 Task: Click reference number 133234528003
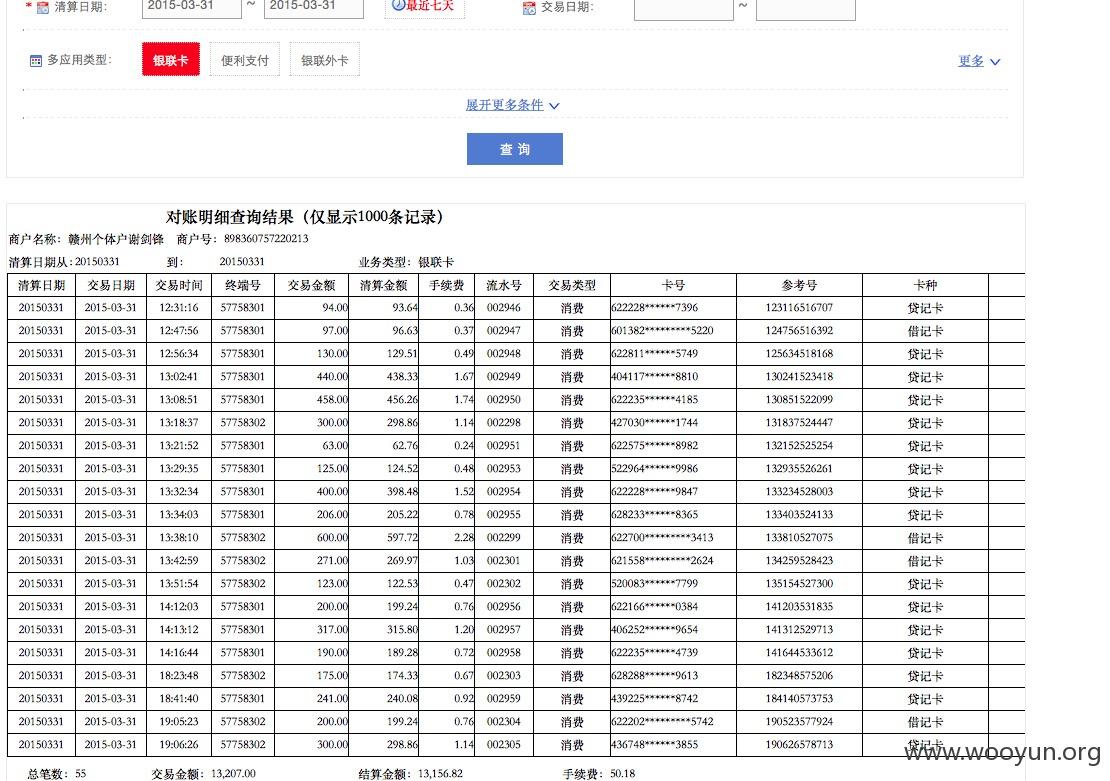pos(799,491)
